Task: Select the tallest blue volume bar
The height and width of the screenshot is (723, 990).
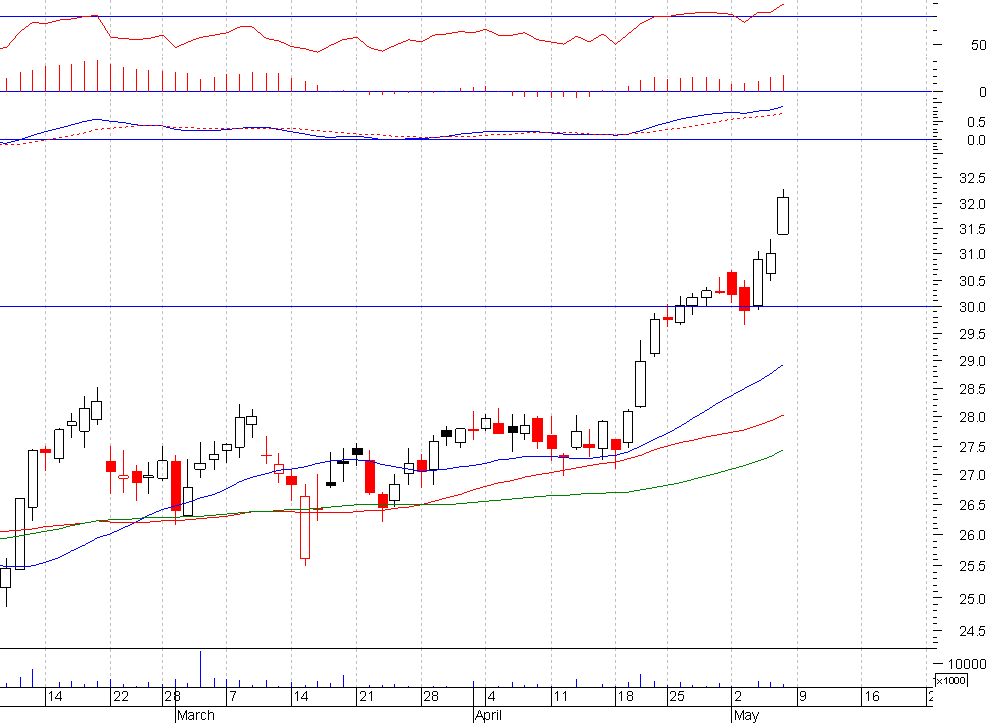Action: tap(201, 669)
